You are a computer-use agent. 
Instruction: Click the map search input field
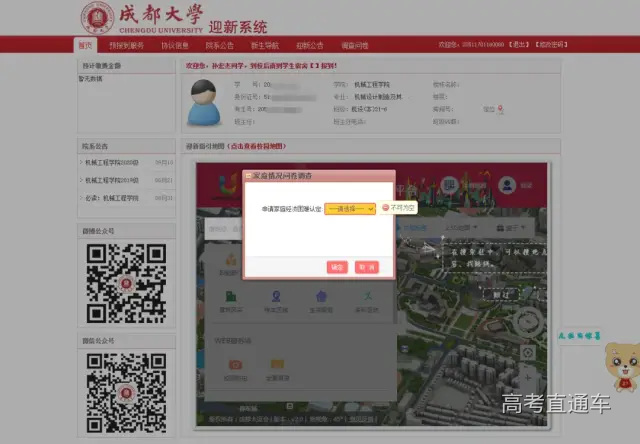click(x=224, y=229)
